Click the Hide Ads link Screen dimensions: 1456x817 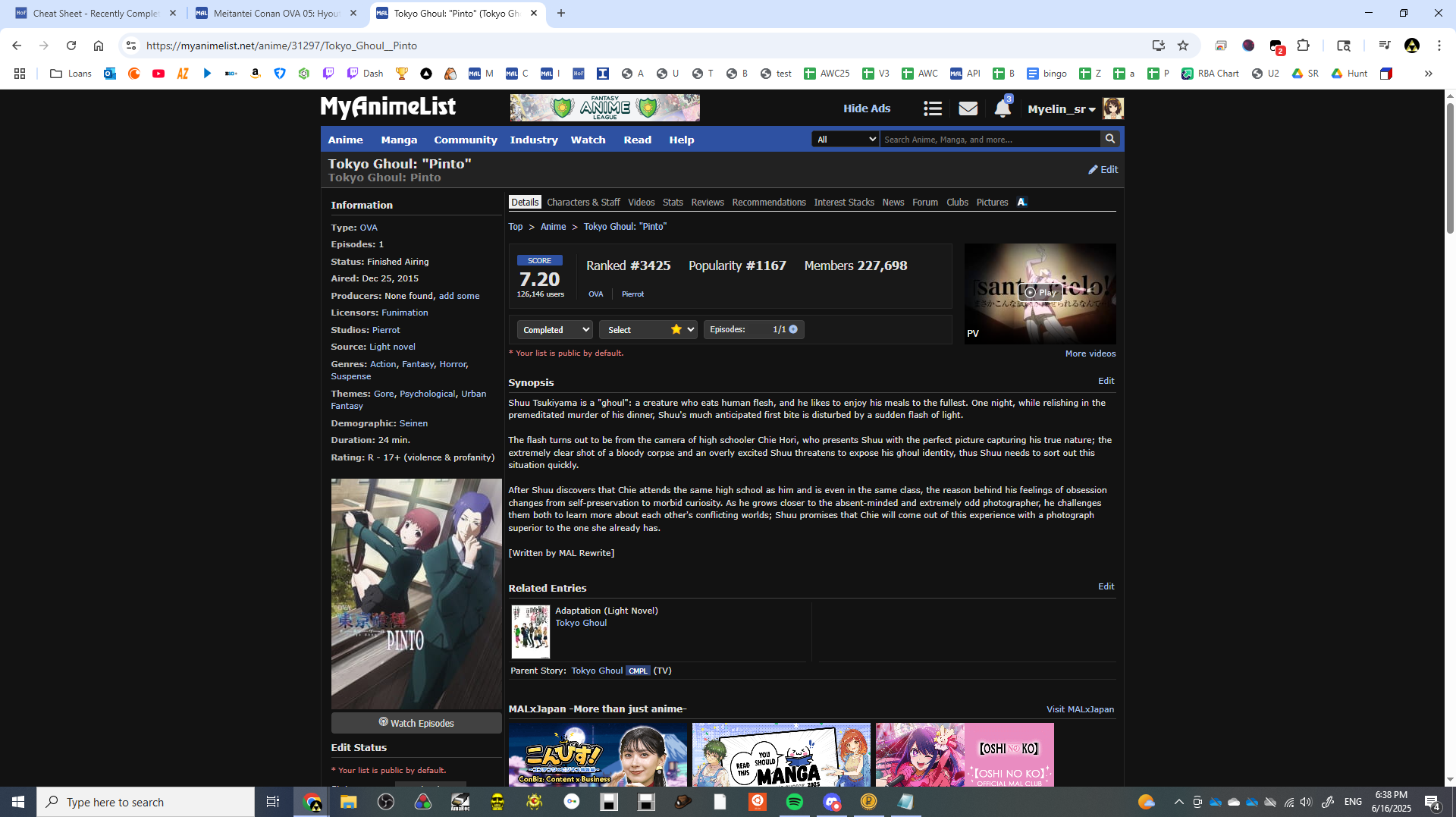pos(867,108)
